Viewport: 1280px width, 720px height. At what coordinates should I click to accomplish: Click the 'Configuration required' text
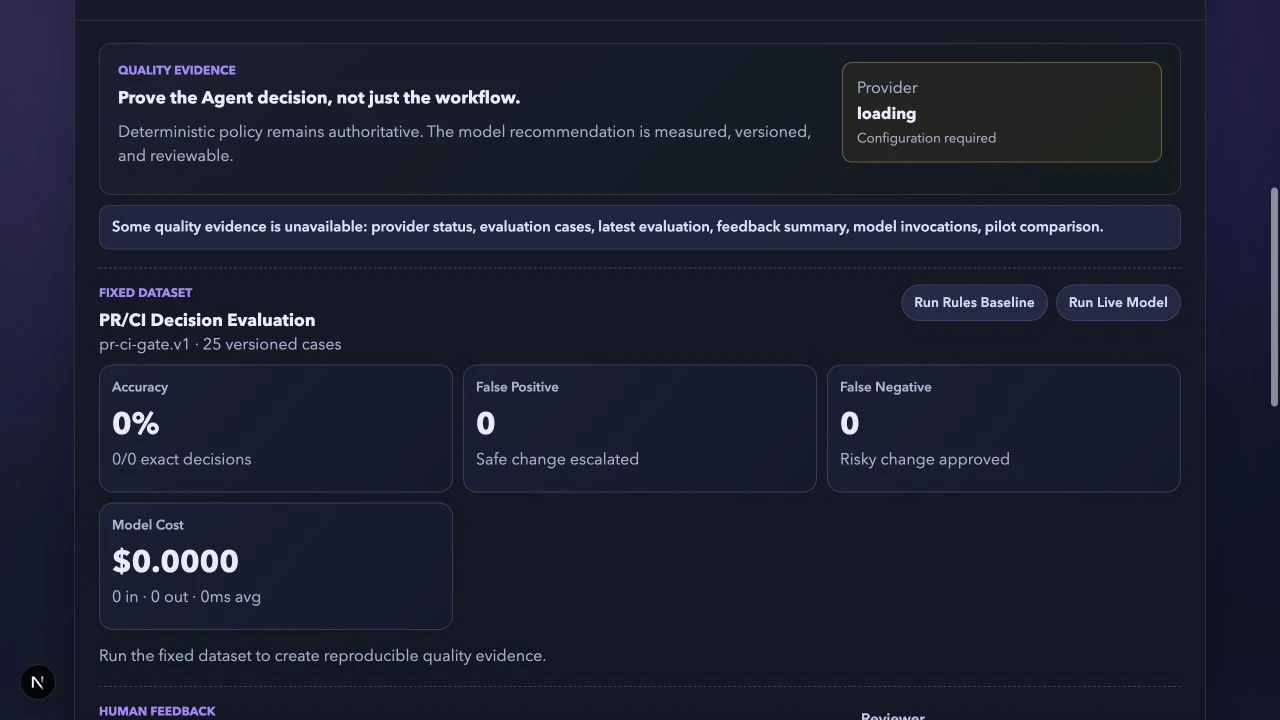coord(926,138)
